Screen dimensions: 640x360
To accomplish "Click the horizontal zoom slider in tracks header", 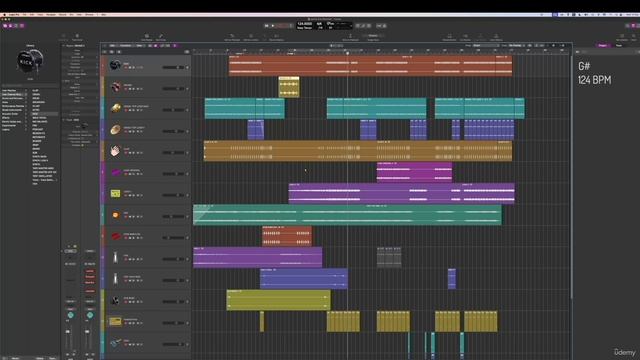I will pos(562,45).
